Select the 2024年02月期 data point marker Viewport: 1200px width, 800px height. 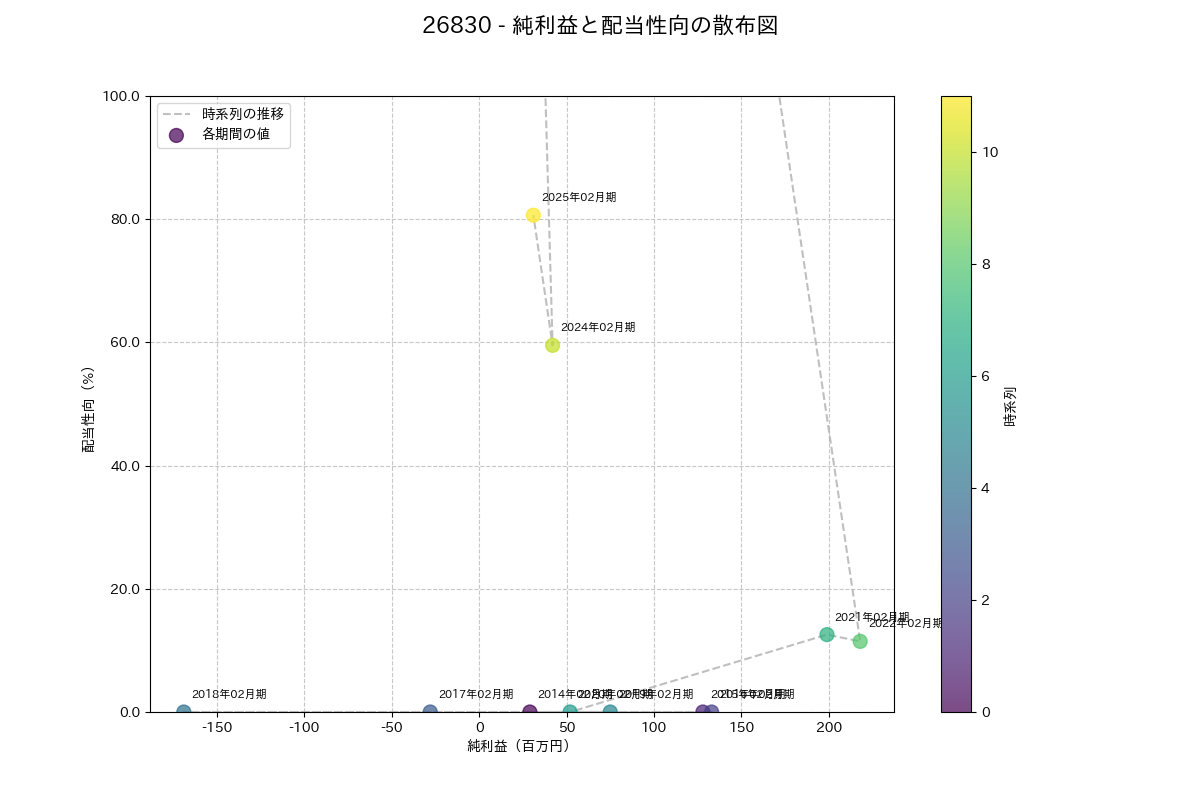click(552, 345)
